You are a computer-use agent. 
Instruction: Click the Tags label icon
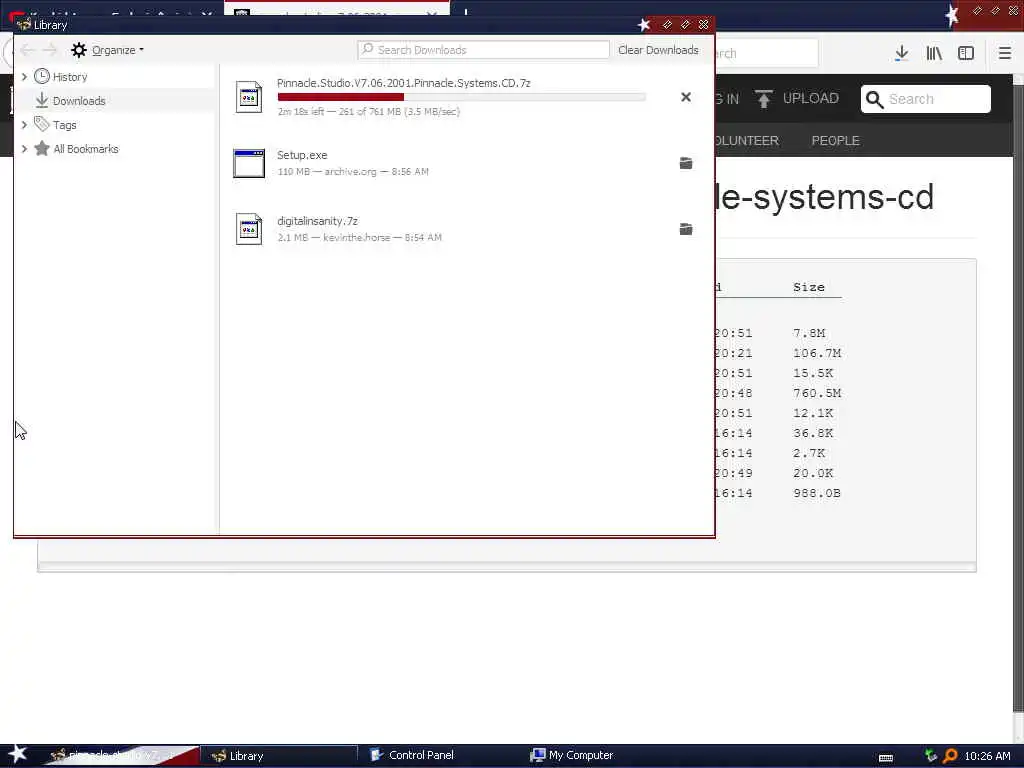[x=42, y=124]
